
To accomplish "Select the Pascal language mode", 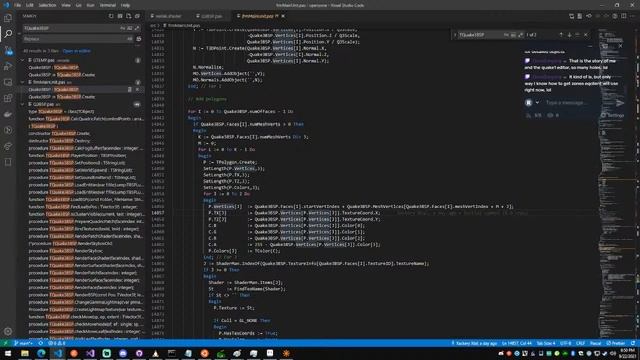I will point(596,343).
